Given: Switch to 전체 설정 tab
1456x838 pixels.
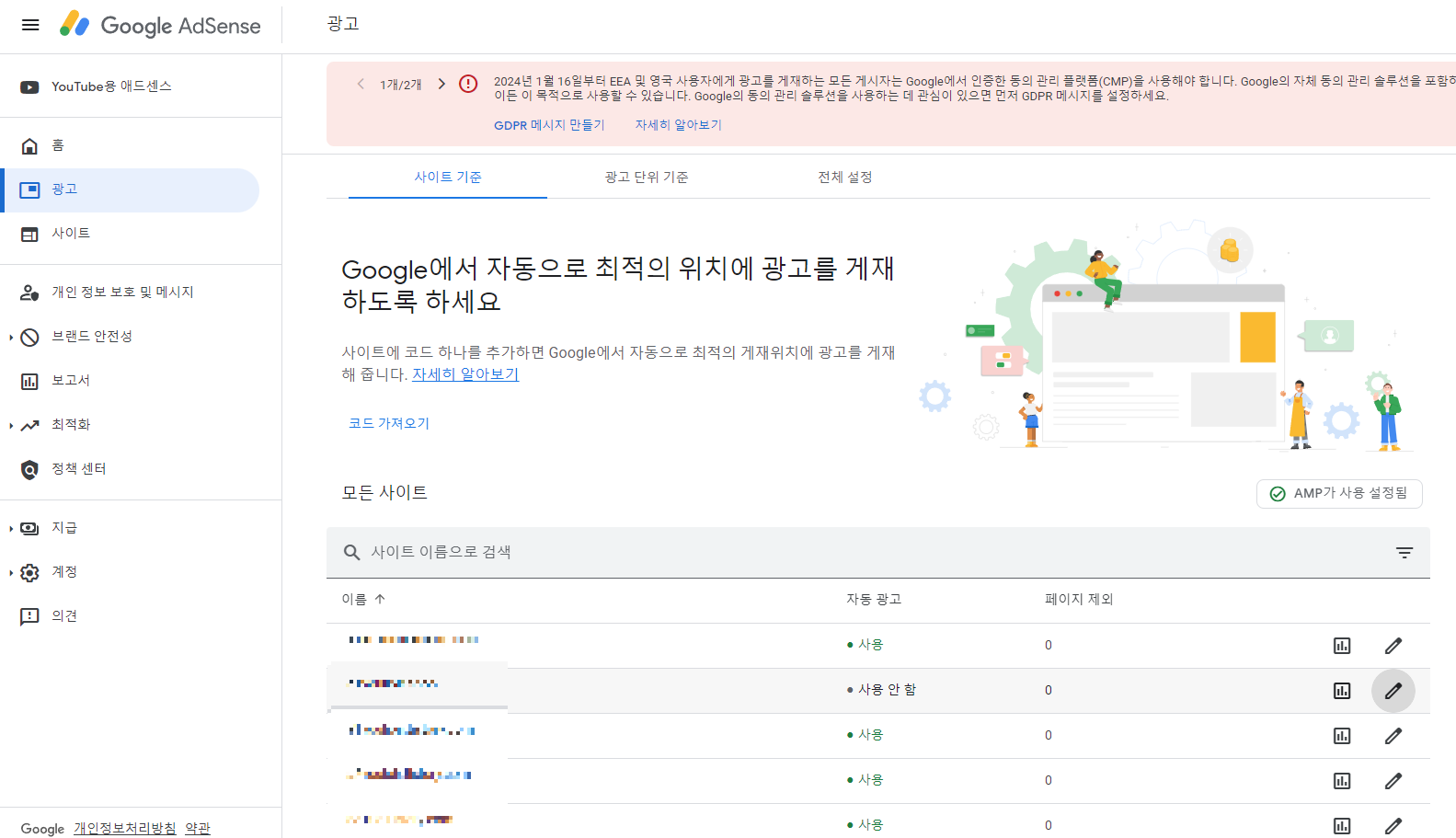Looking at the screenshot, I should coord(845,178).
